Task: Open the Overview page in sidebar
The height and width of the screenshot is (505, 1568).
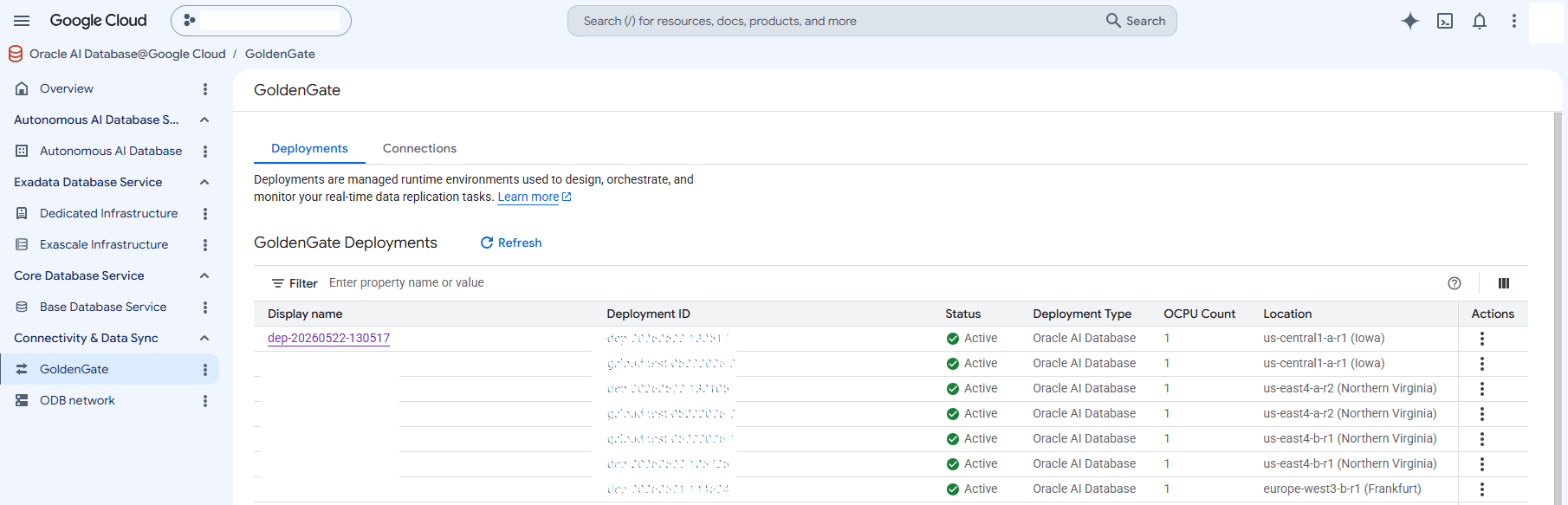Action: click(67, 88)
